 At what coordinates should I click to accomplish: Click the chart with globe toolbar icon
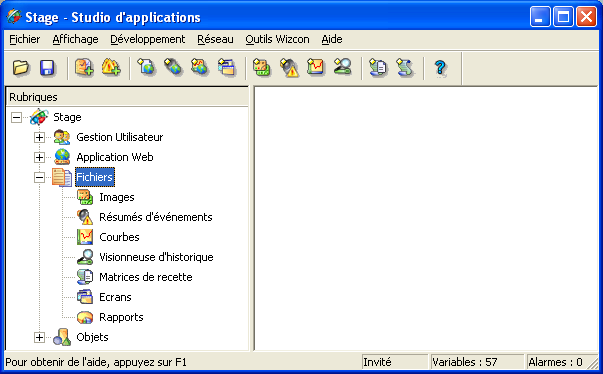pyautogui.click(x=200, y=67)
